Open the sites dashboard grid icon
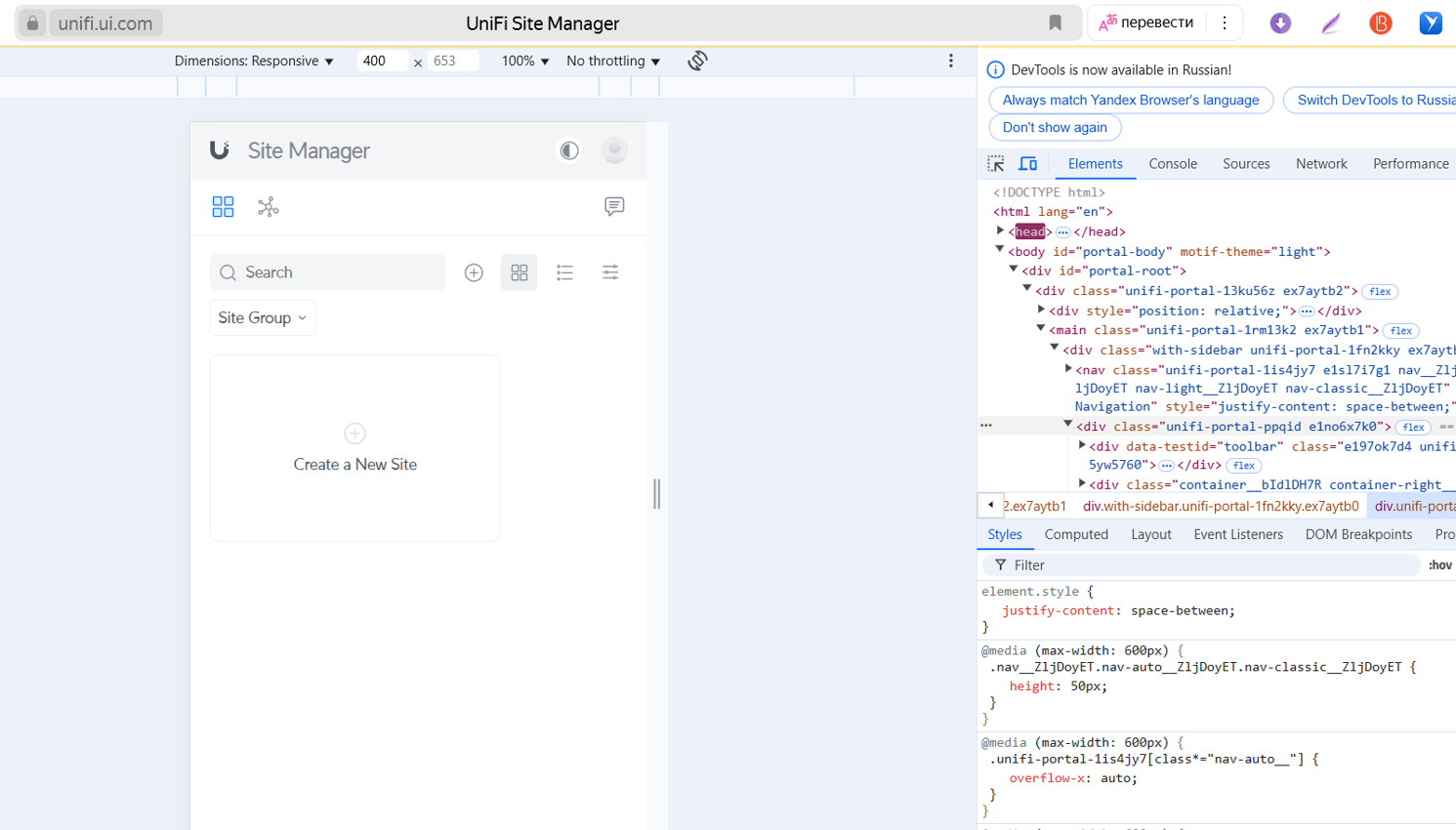 (x=223, y=206)
